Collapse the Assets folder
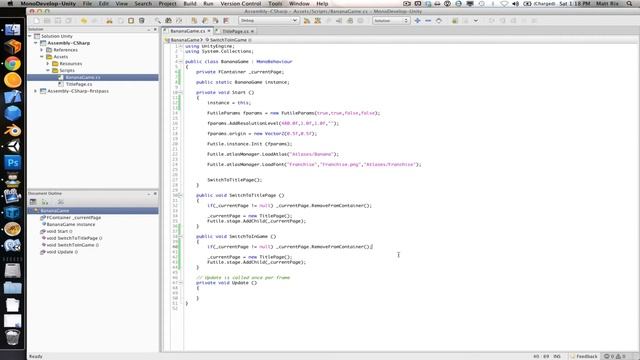 [x=42, y=57]
